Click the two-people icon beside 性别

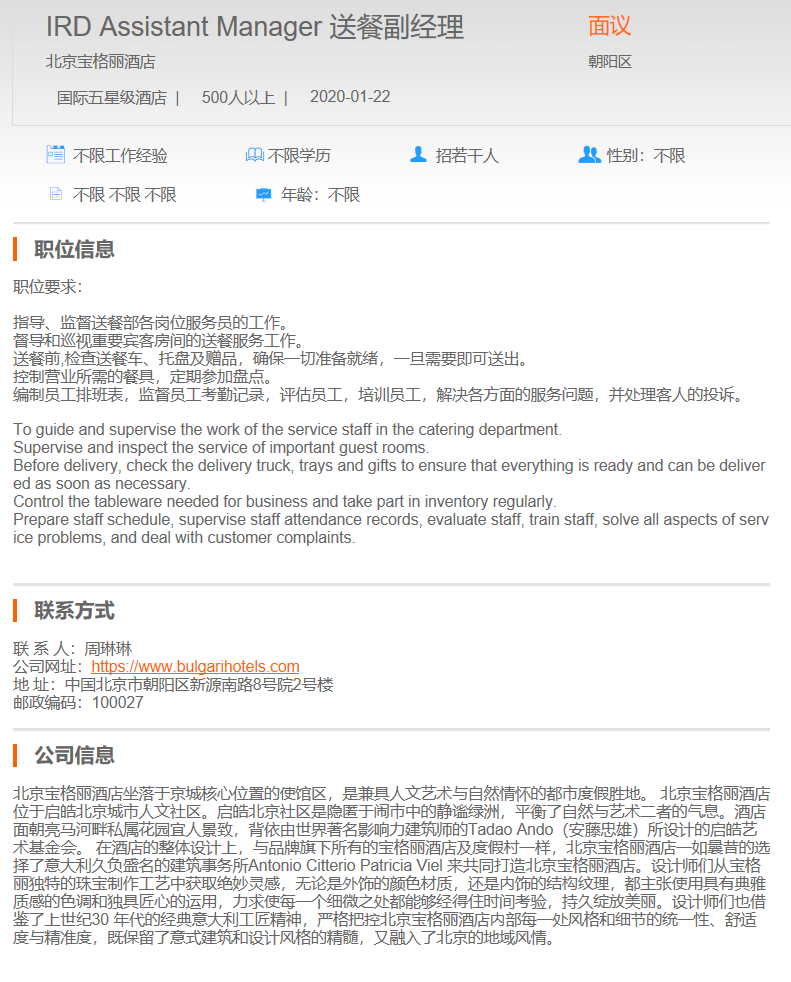coord(589,154)
